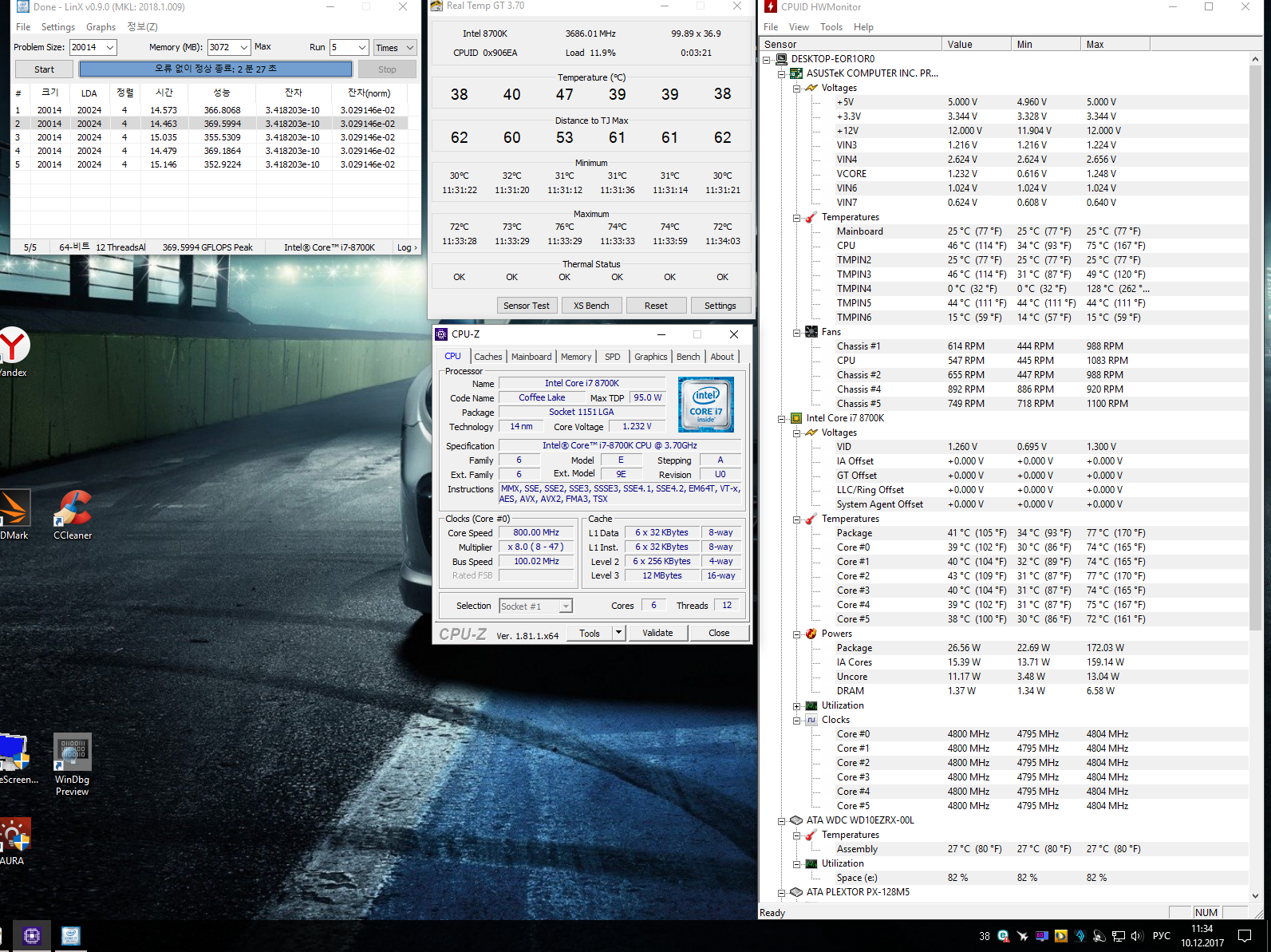Click the Sensor Test button in Real Temp
Image resolution: width=1271 pixels, height=952 pixels.
click(526, 306)
